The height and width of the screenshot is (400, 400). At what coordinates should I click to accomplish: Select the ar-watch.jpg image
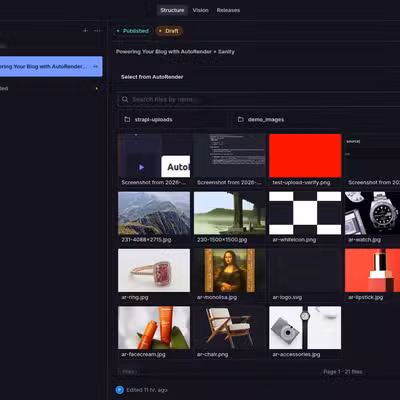coord(372,213)
